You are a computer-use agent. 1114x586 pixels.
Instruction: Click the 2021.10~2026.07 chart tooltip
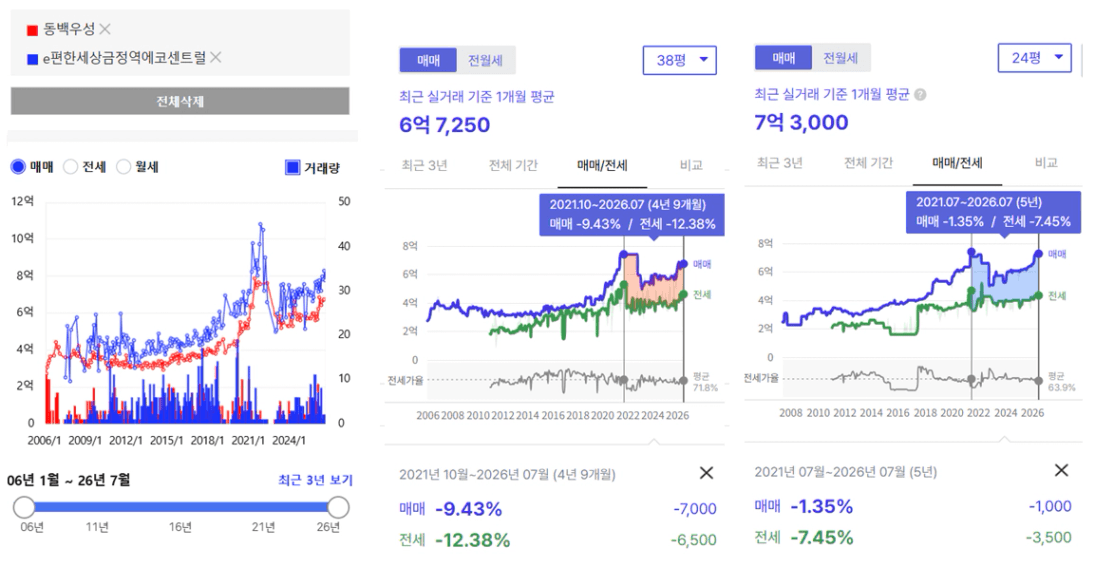pos(632,215)
